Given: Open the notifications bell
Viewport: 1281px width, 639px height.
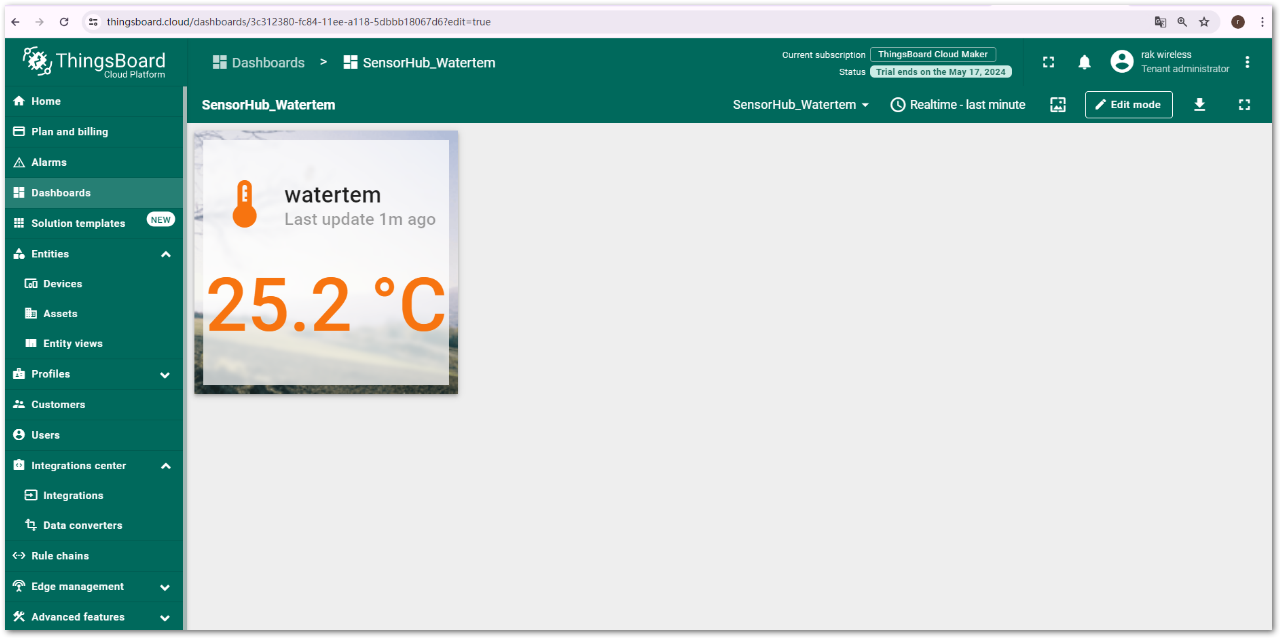Looking at the screenshot, I should click(1084, 62).
